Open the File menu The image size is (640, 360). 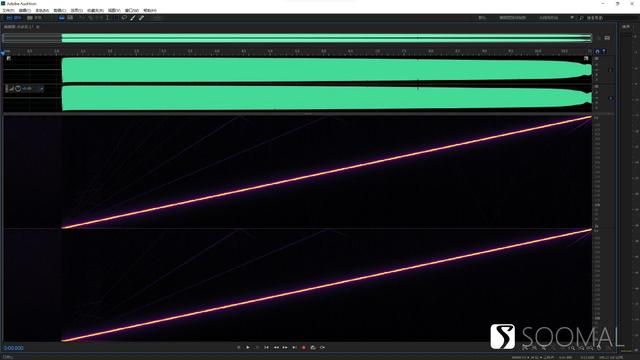pos(8,10)
